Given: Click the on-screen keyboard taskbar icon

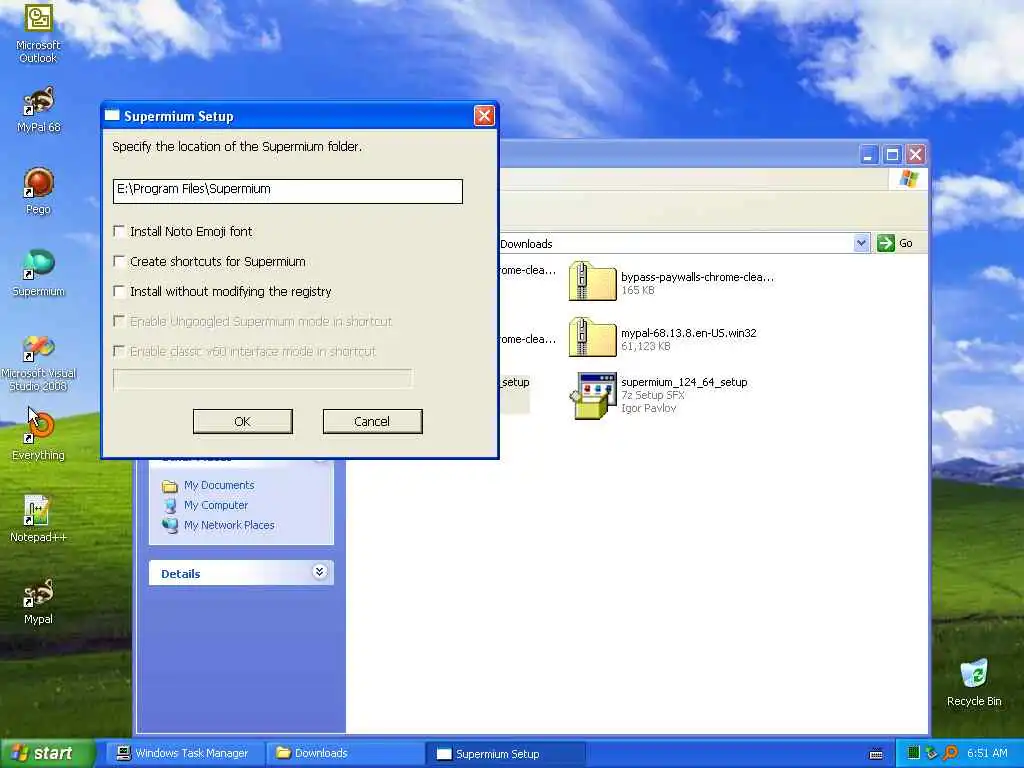Looking at the screenshot, I should coord(876,754).
